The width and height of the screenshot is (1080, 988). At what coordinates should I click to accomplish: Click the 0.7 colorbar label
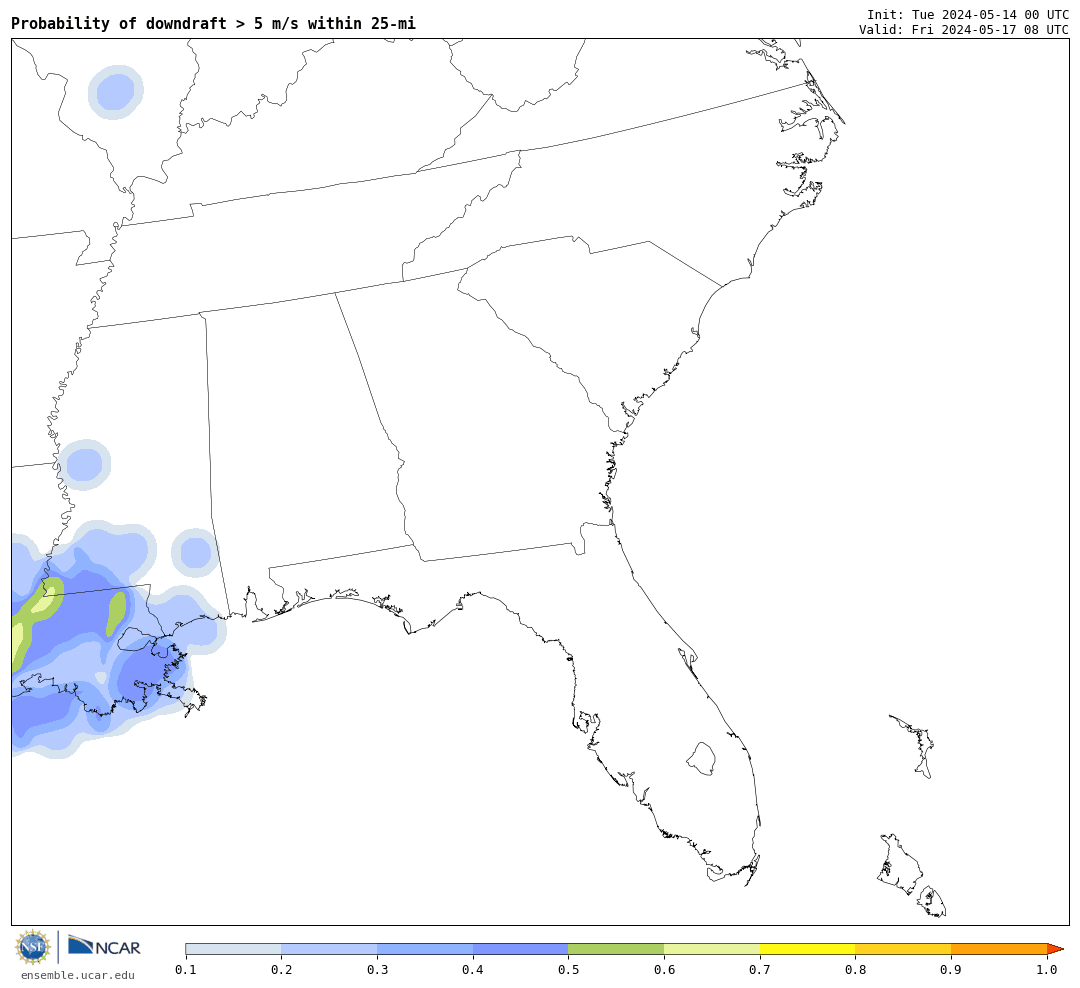click(x=760, y=969)
